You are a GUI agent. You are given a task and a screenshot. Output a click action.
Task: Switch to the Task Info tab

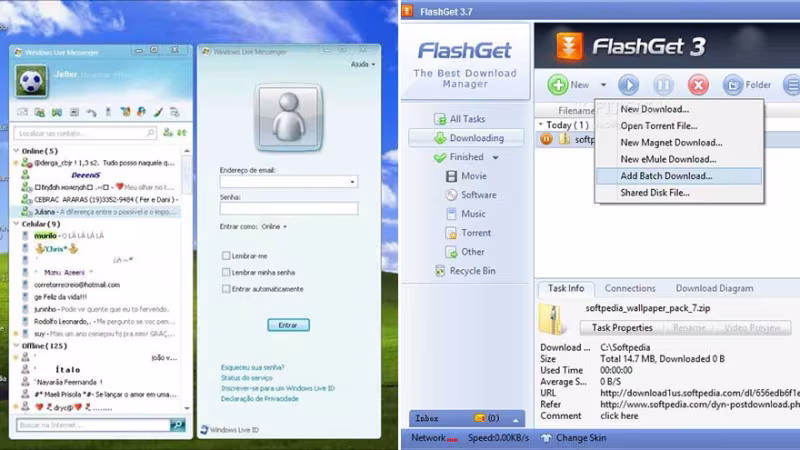(x=566, y=288)
